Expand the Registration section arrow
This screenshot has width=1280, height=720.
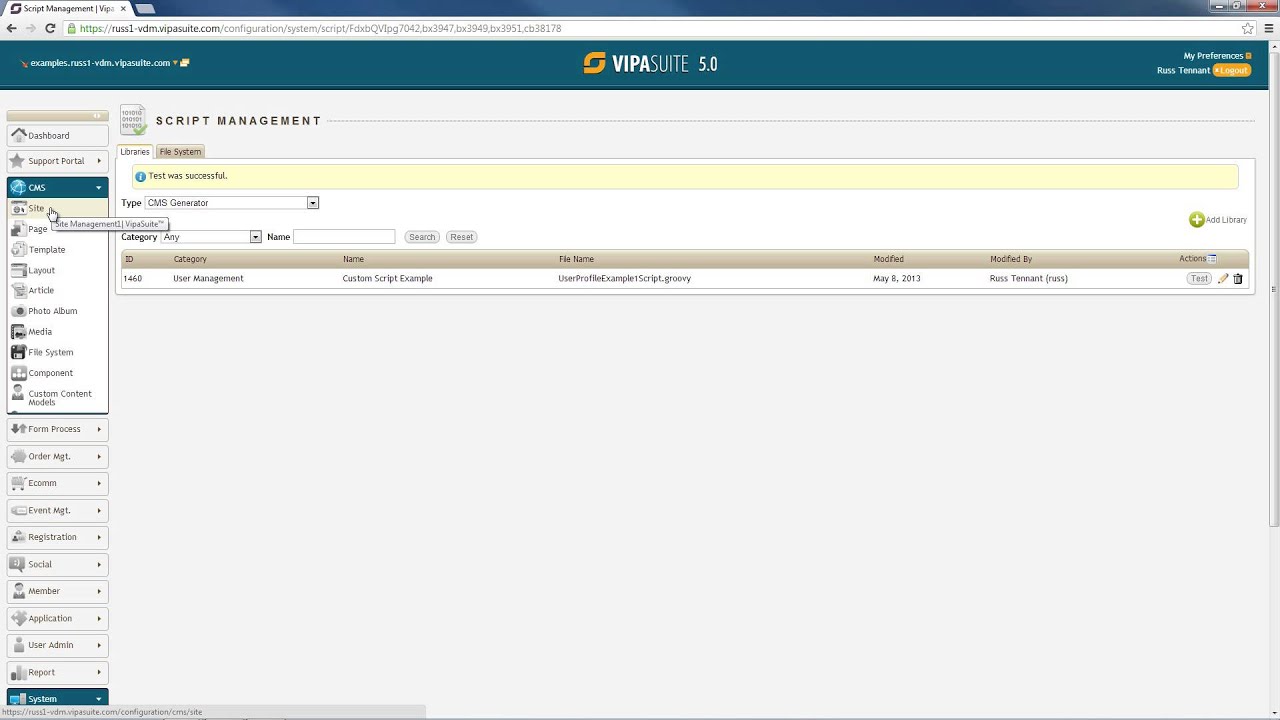point(98,537)
